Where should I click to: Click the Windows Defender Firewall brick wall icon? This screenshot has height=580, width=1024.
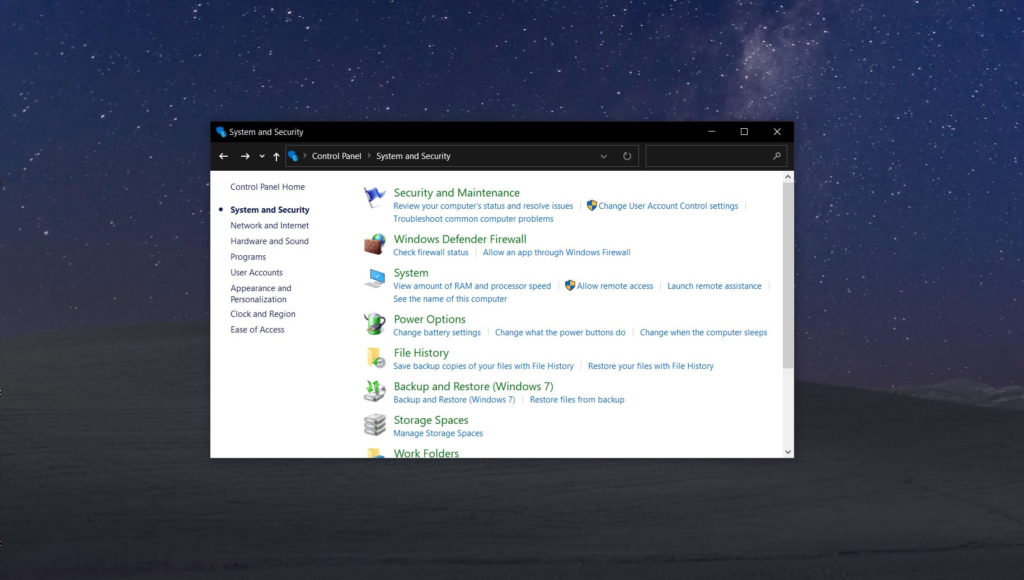click(x=372, y=244)
